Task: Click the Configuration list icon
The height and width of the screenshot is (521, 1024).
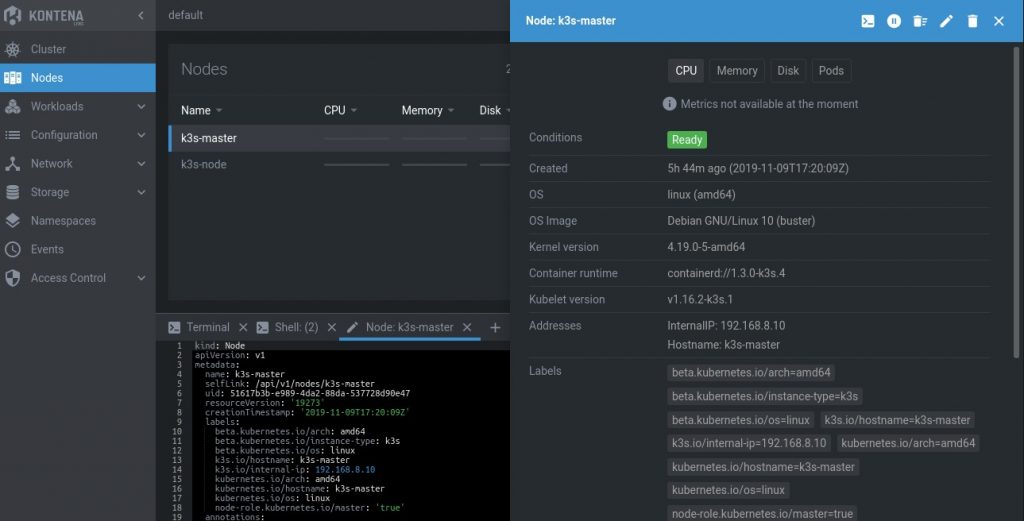Action: click(12, 135)
